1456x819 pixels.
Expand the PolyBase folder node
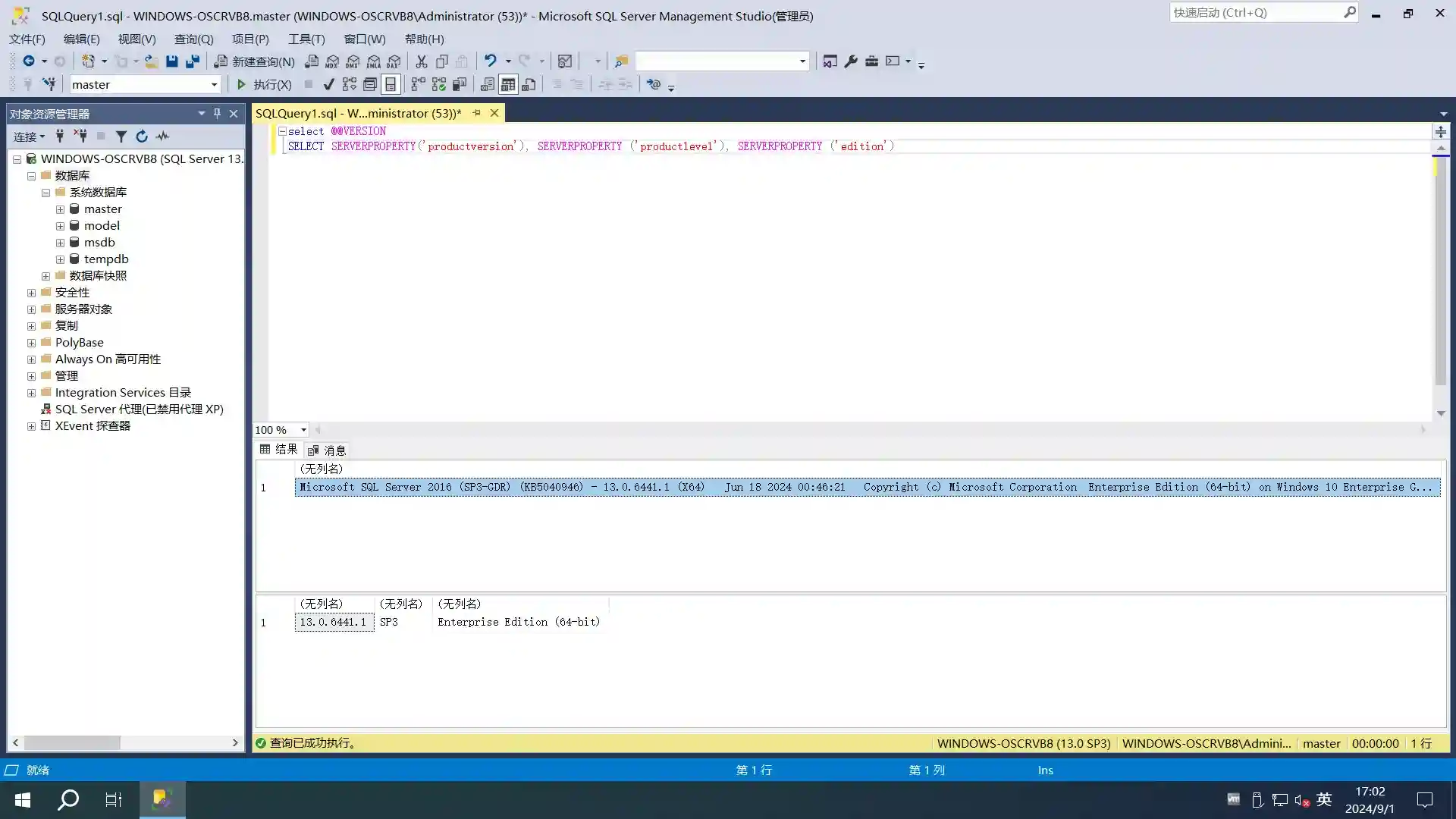pos(31,343)
